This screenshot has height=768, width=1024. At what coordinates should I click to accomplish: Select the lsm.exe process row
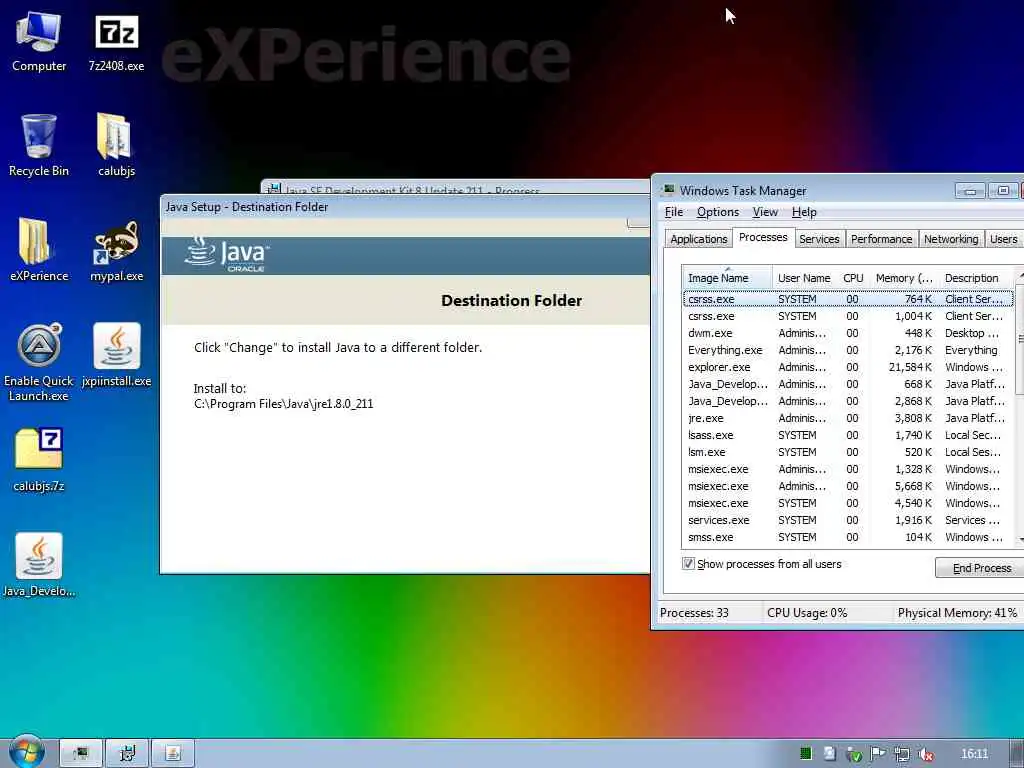pos(848,452)
